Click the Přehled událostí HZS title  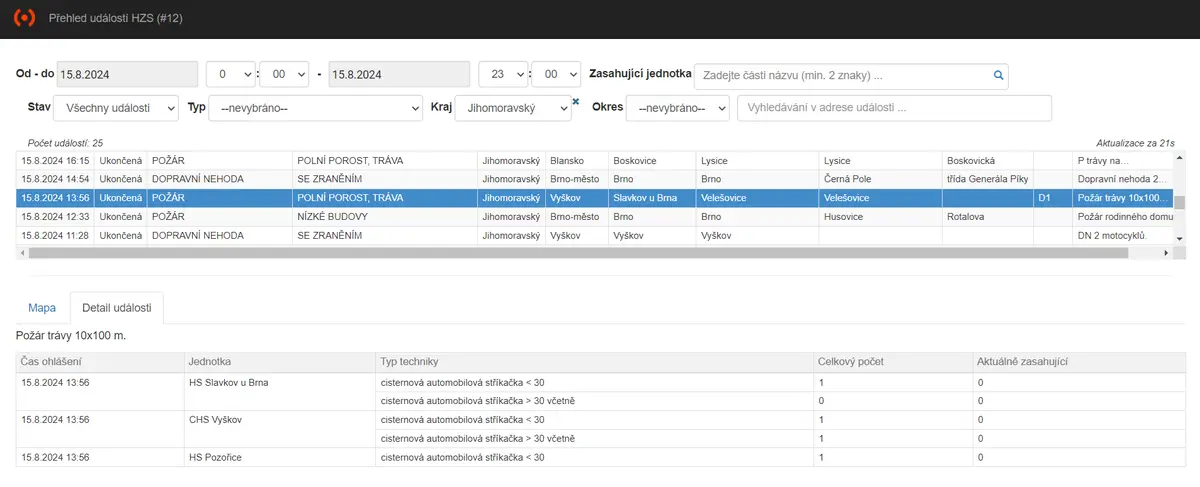click(x=116, y=18)
